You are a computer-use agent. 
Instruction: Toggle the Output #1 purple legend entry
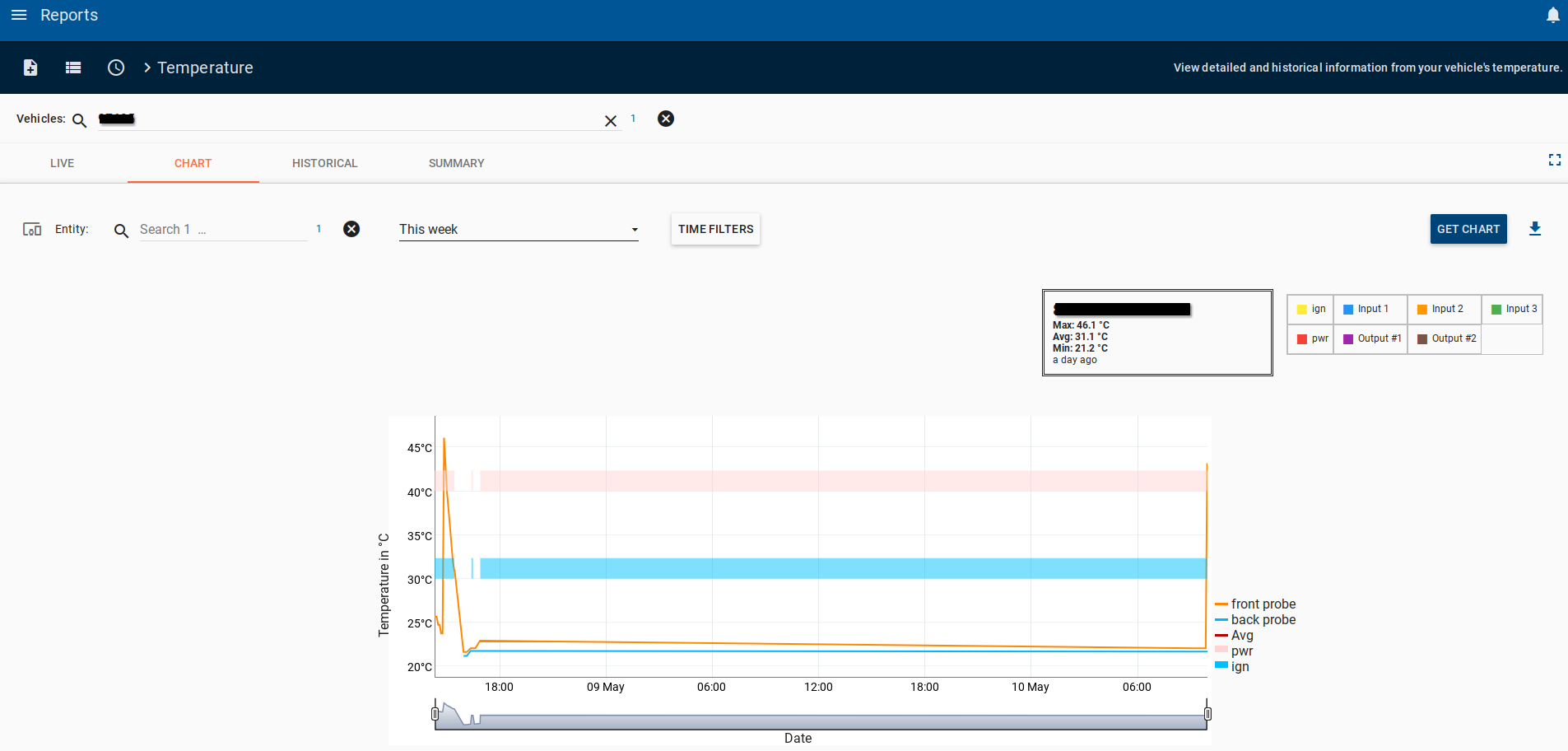pos(1370,338)
